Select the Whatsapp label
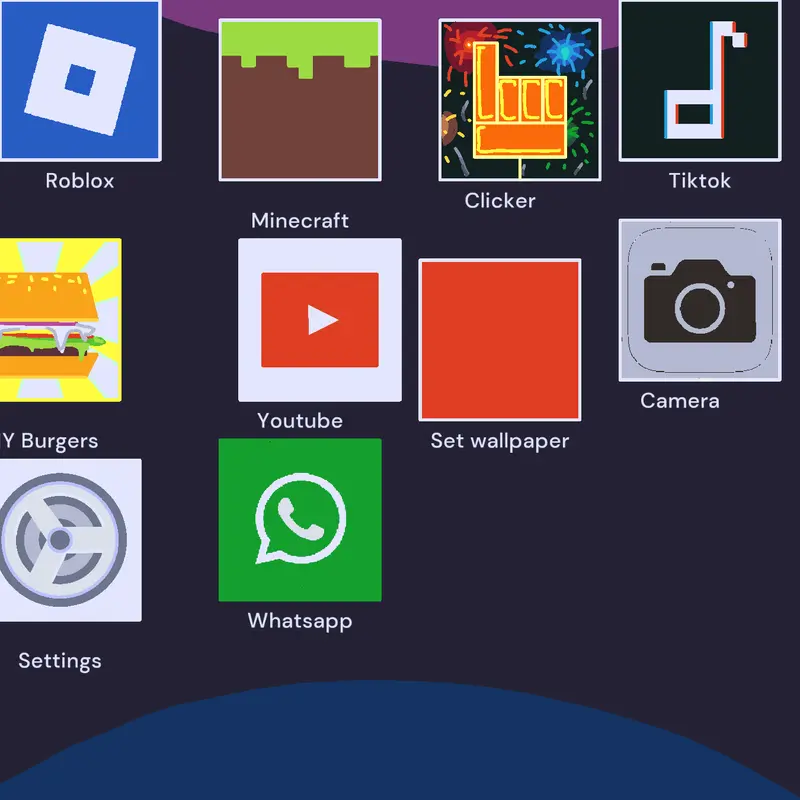800x800 pixels. (x=300, y=621)
